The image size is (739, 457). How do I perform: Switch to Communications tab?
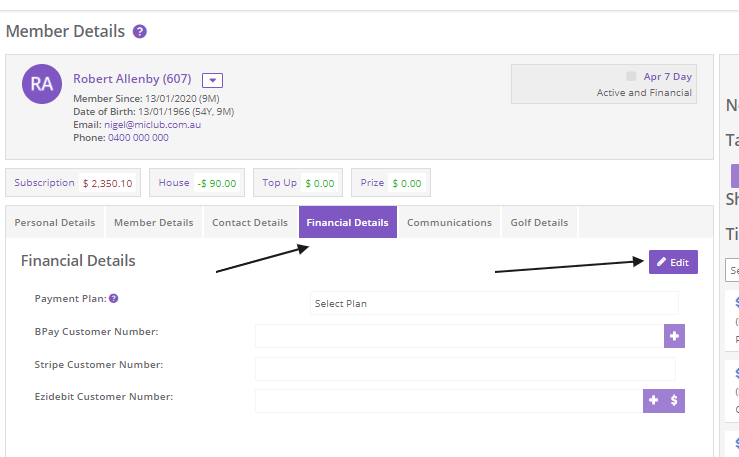pos(449,222)
